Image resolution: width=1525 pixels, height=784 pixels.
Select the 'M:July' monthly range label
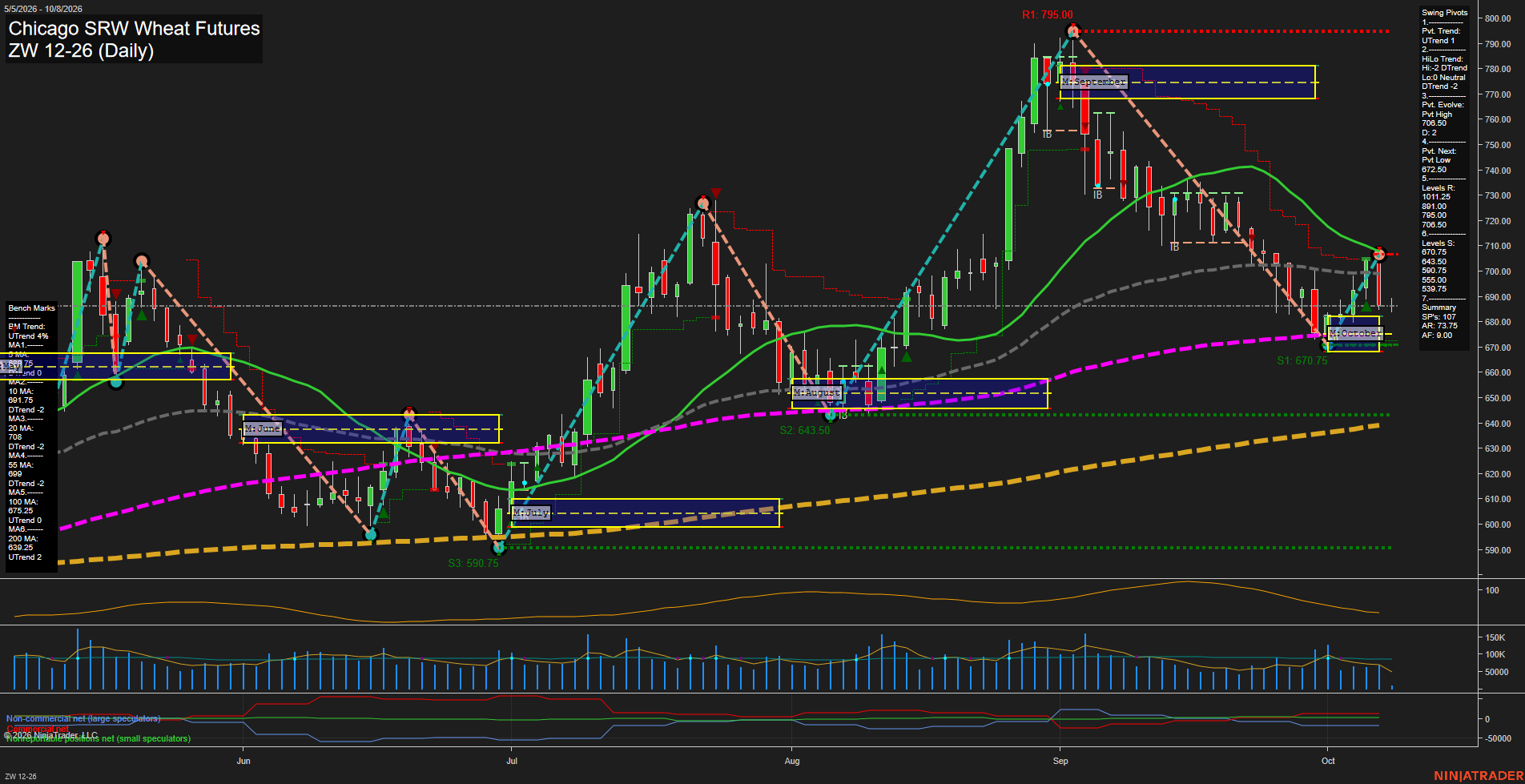tap(531, 513)
